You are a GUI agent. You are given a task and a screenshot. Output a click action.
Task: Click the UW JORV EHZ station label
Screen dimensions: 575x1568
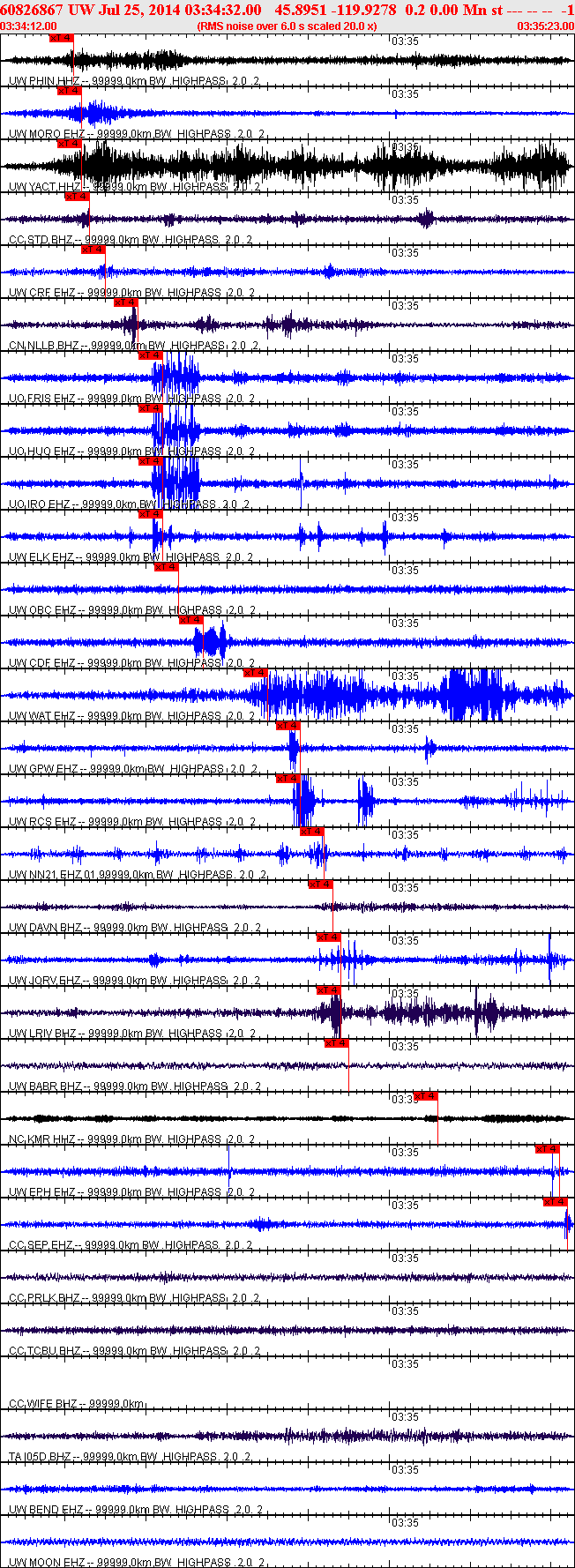tap(137, 981)
